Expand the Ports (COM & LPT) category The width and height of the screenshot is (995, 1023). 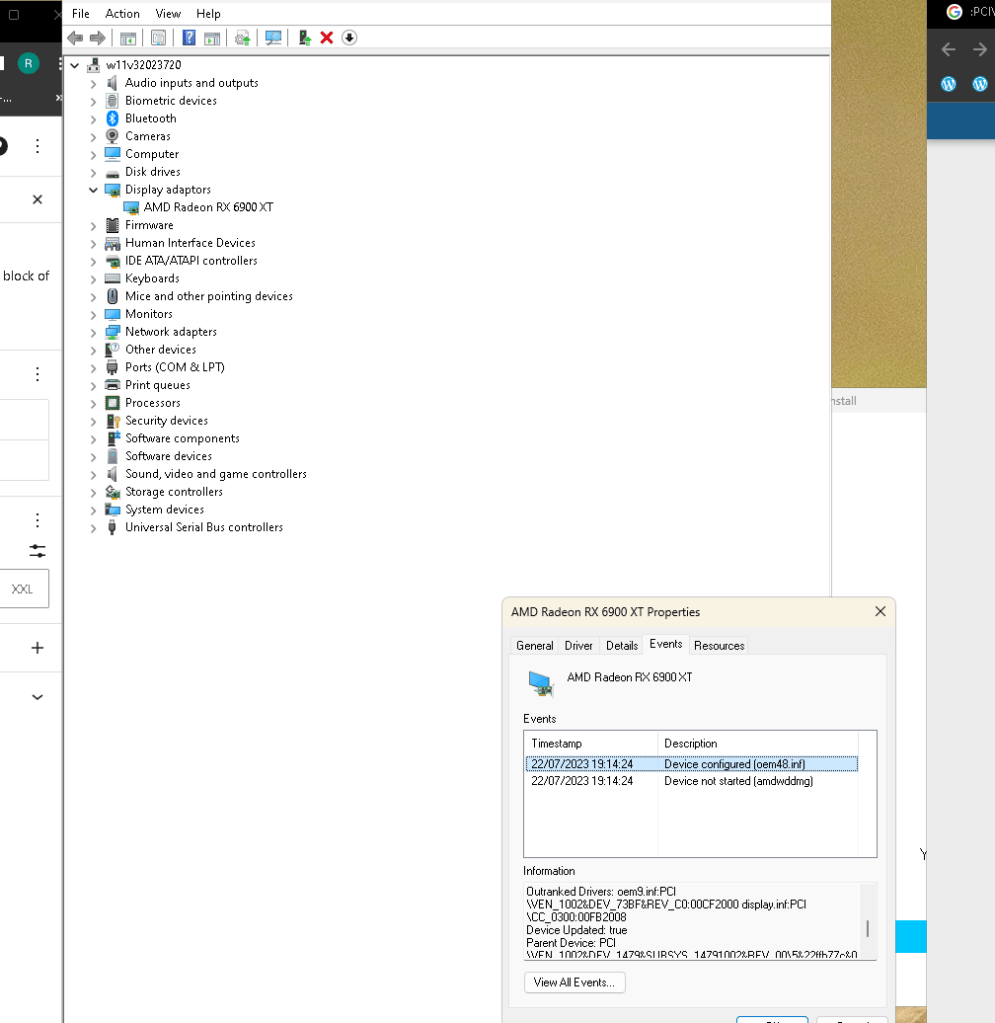pos(93,368)
